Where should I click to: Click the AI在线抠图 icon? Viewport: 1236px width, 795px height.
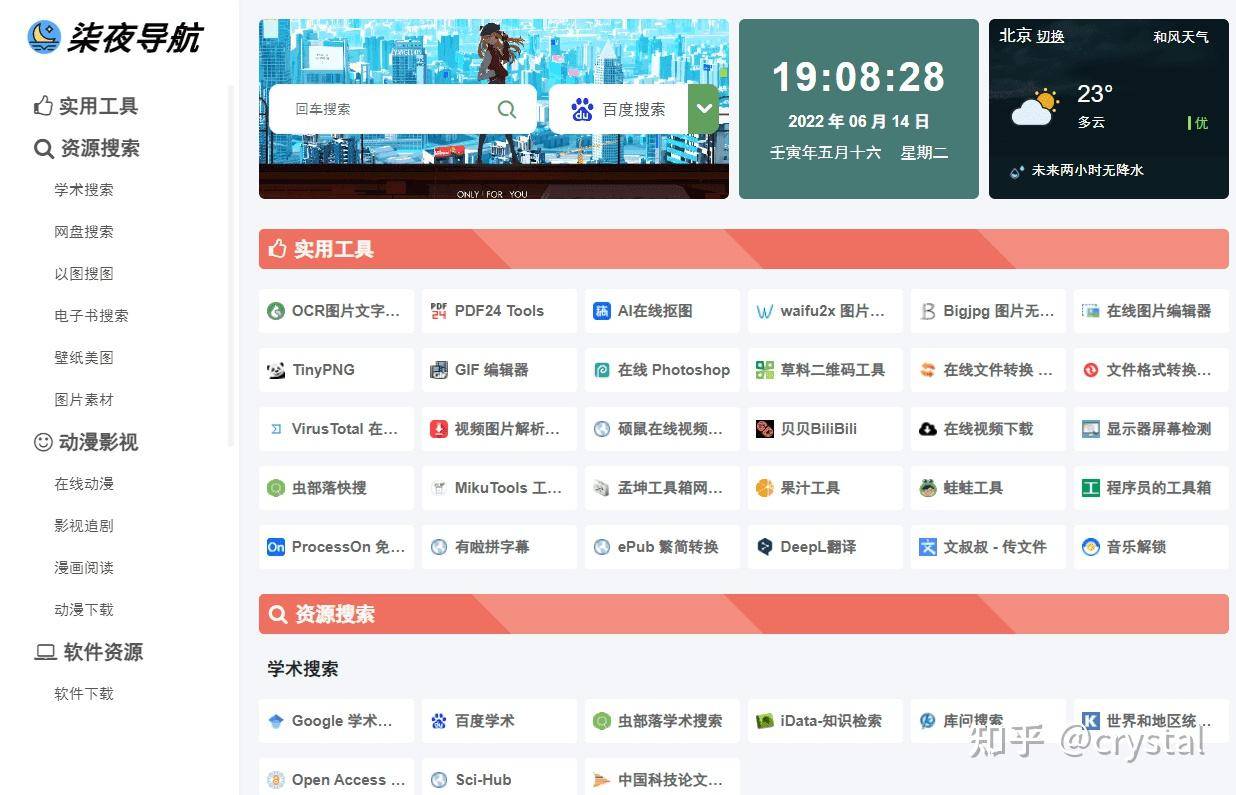[x=602, y=311]
